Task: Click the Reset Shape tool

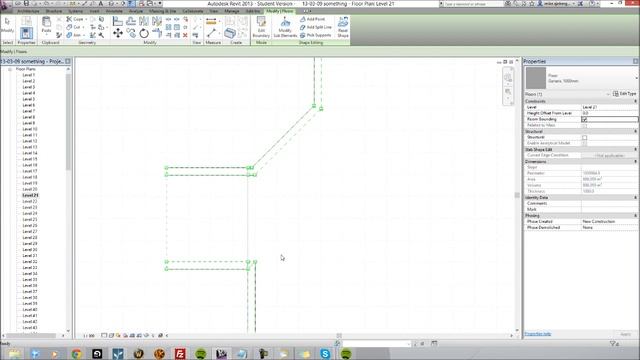Action: pos(343,27)
